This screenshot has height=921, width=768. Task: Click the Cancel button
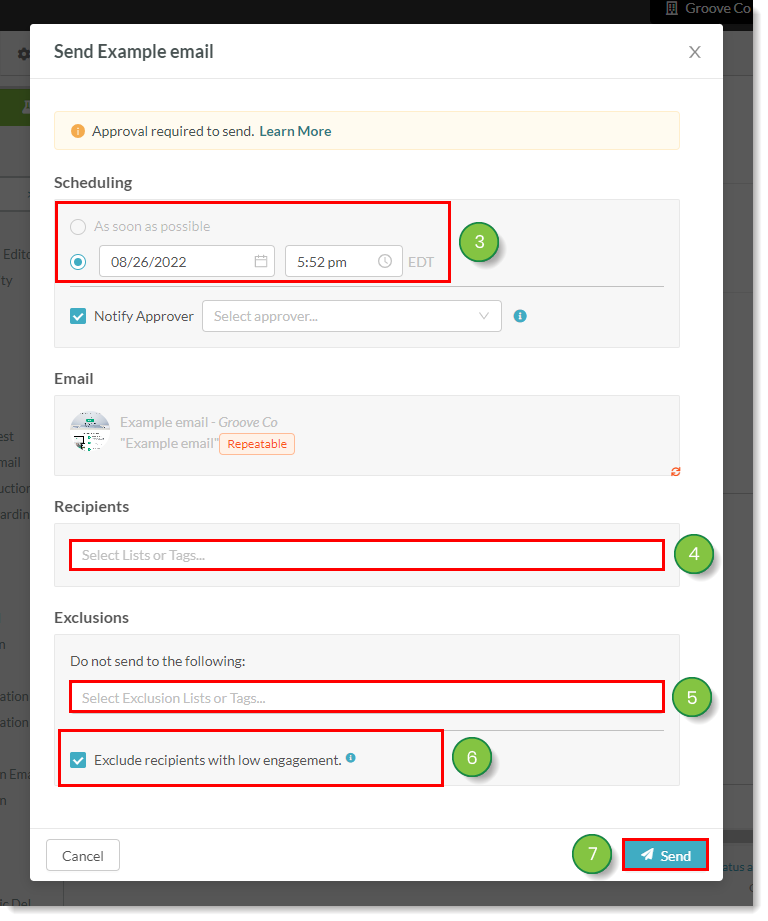83,856
